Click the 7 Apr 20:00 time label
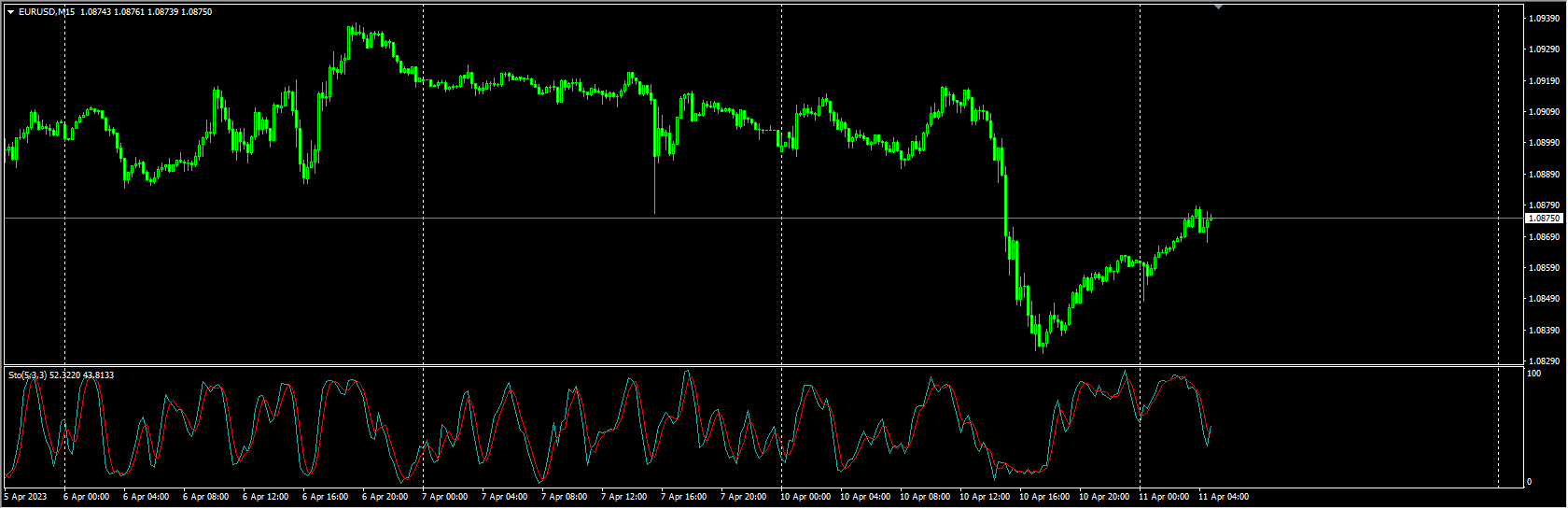This screenshot has width=1568, height=509. tap(743, 497)
